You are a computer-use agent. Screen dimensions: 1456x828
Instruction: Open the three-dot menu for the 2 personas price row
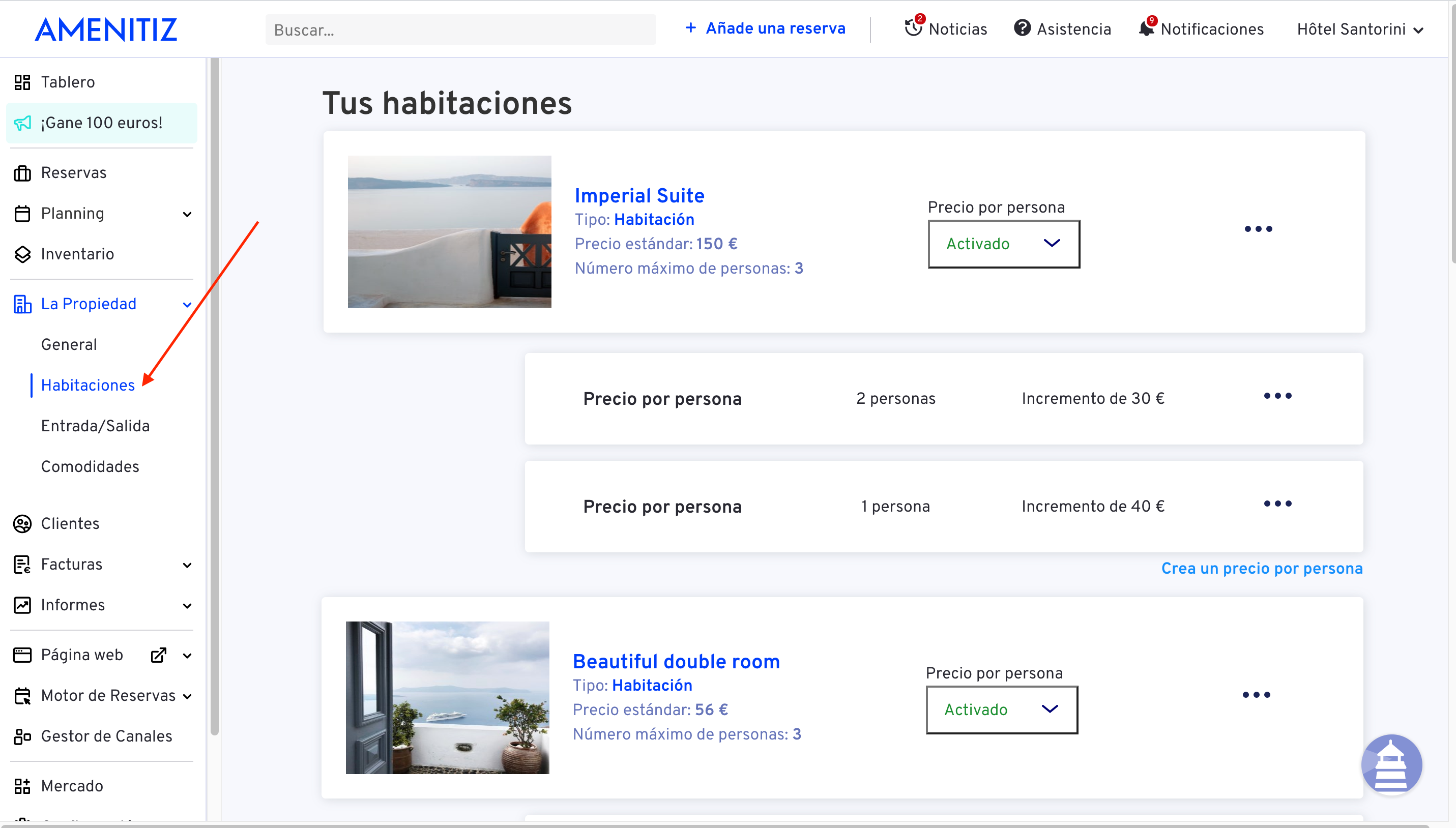(x=1277, y=396)
